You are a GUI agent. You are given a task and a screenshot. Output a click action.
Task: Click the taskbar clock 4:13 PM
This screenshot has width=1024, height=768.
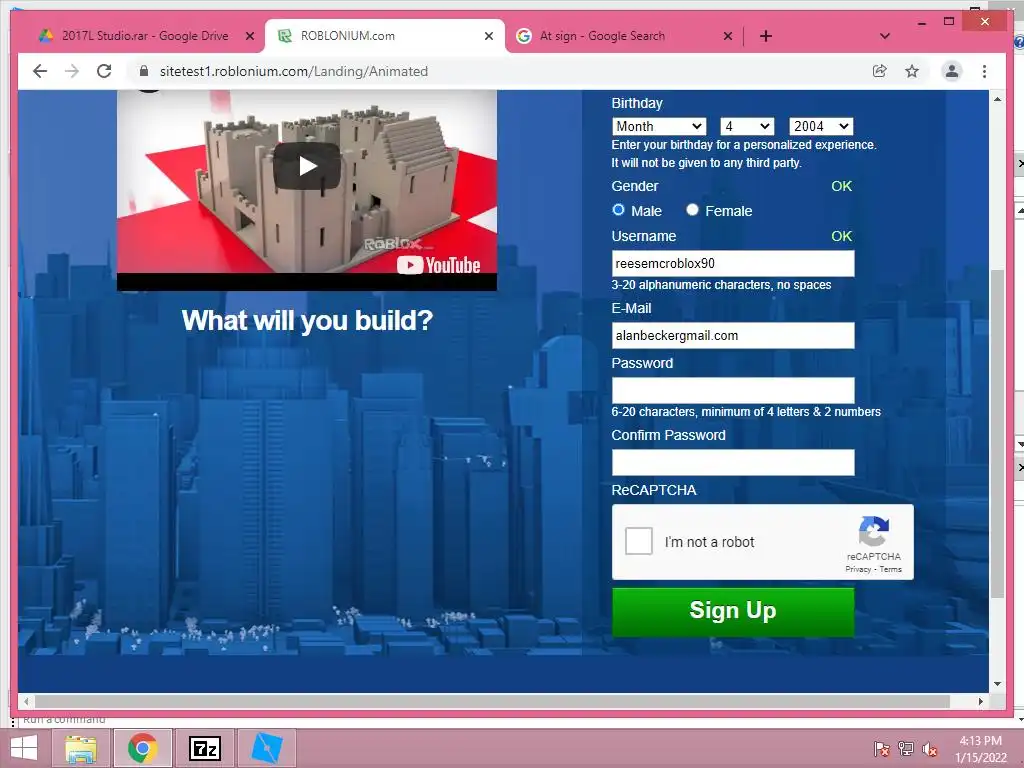(980, 741)
